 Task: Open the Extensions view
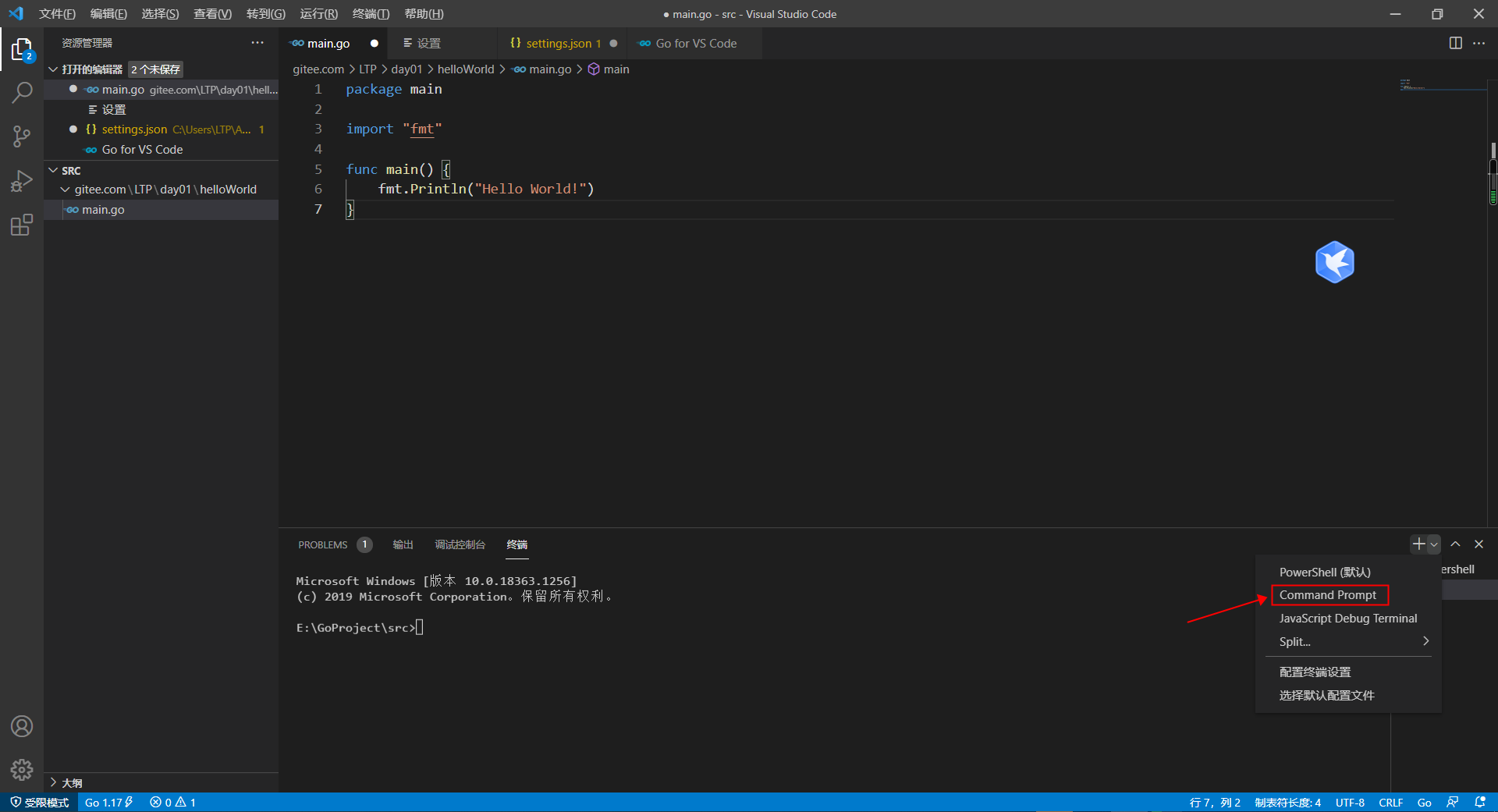pos(22,225)
